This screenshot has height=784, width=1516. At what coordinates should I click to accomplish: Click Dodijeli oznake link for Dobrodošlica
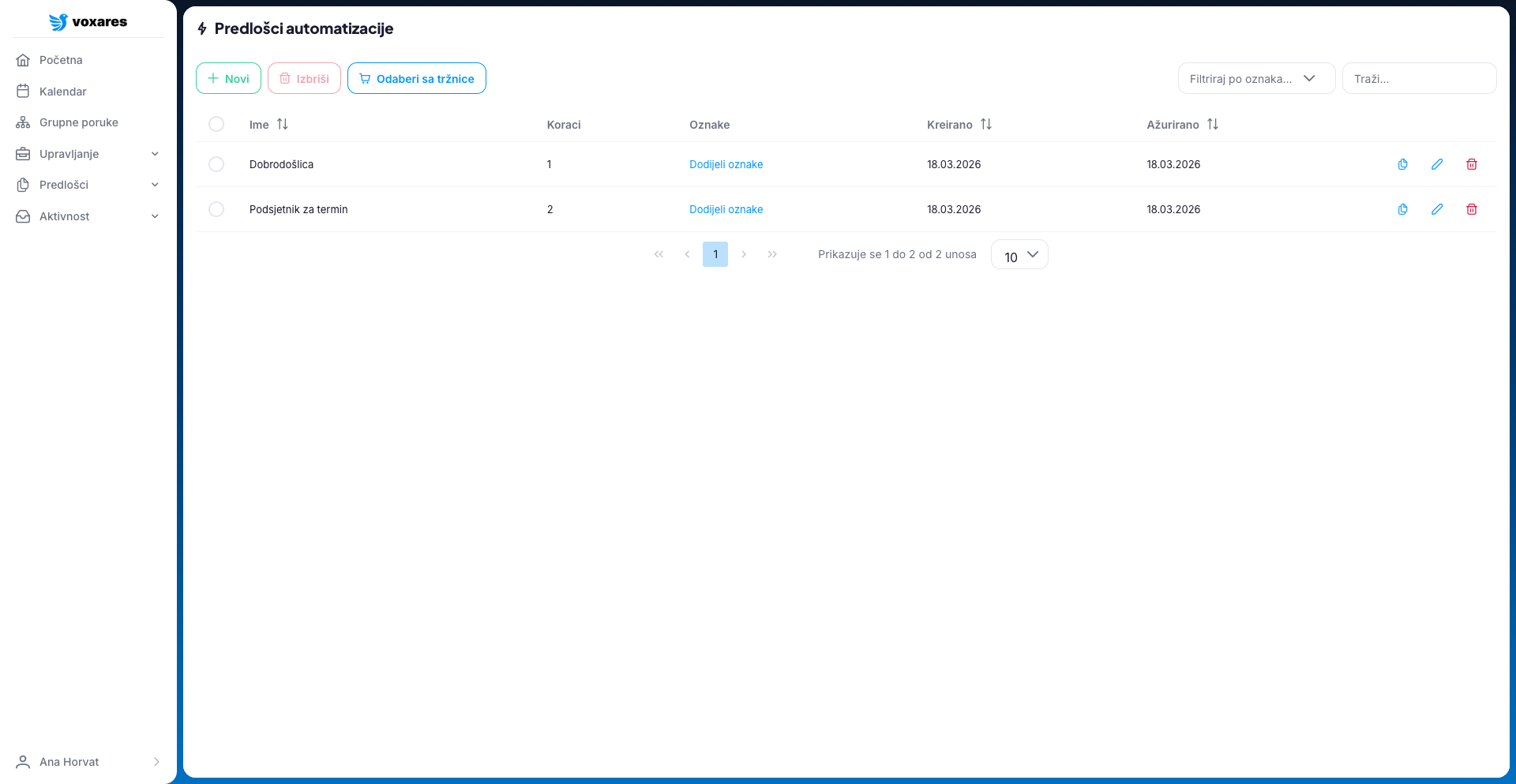(726, 164)
